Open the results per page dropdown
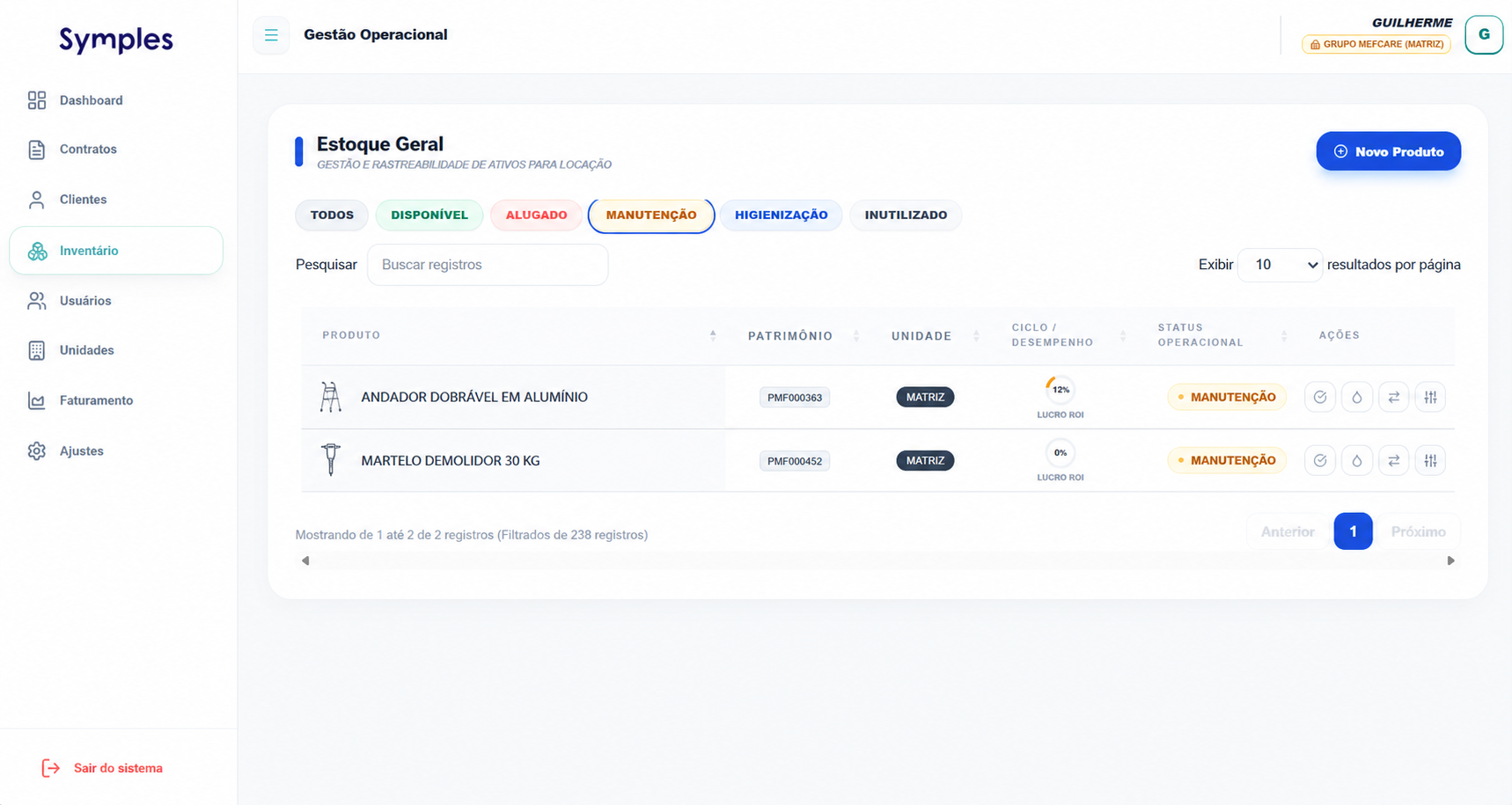This screenshot has width=1512, height=805. pos(1280,265)
